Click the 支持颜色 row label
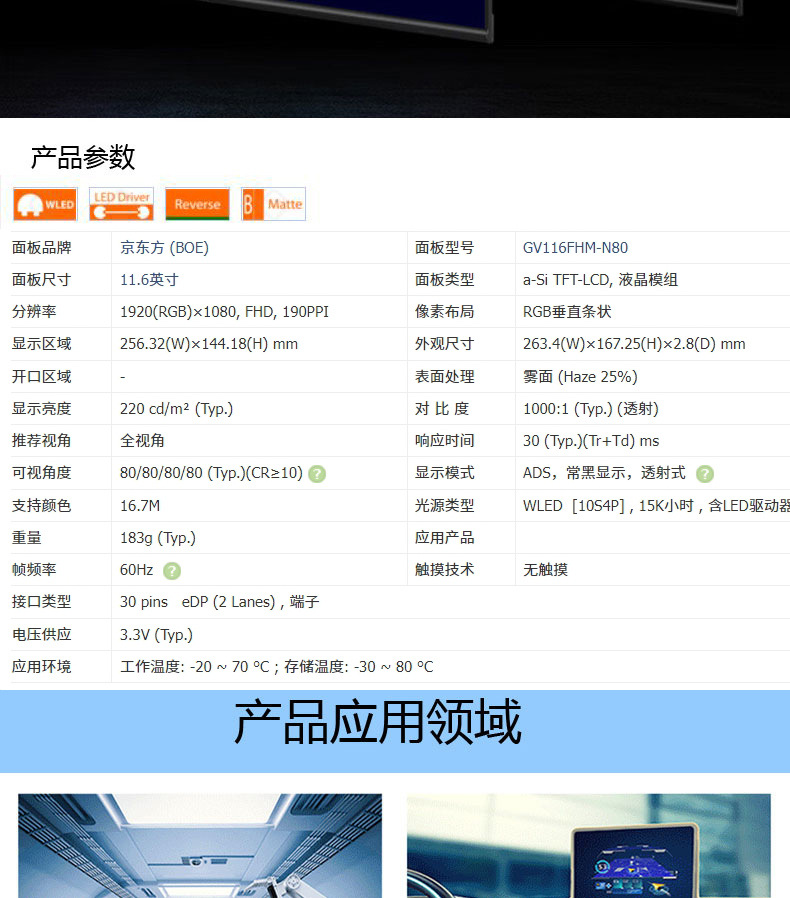The image size is (790, 898). [x=41, y=505]
